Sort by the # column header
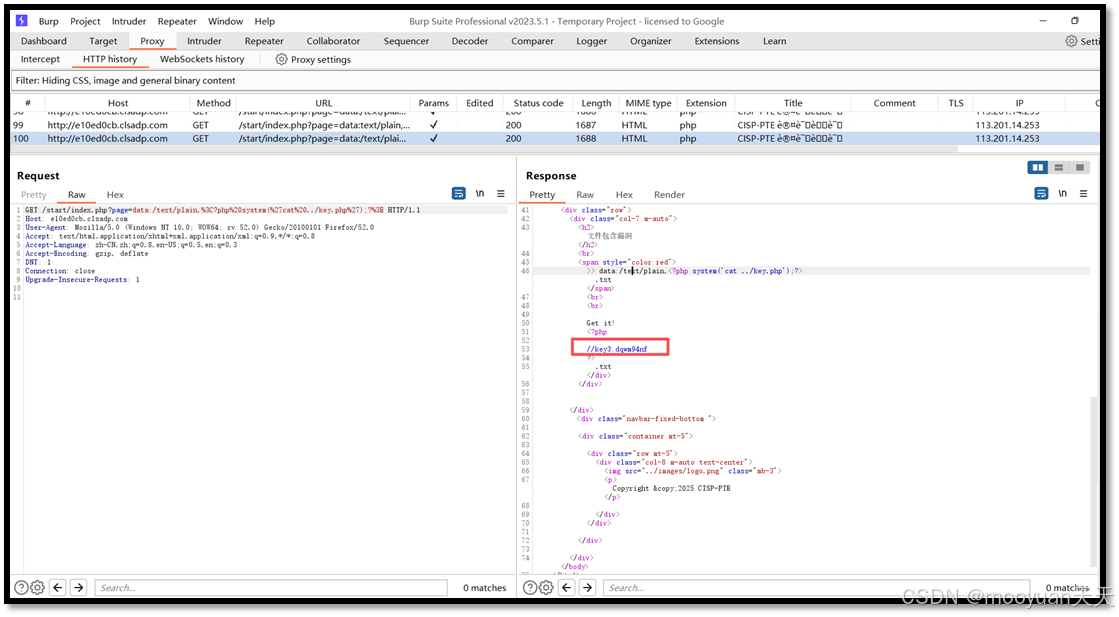Viewport: 1119px width, 617px height. pos(28,103)
